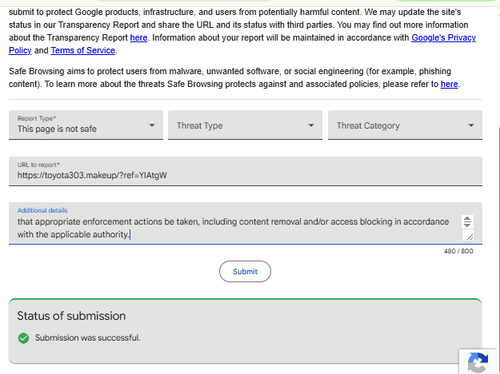Click the Report Type dropdown arrow

[x=152, y=125]
